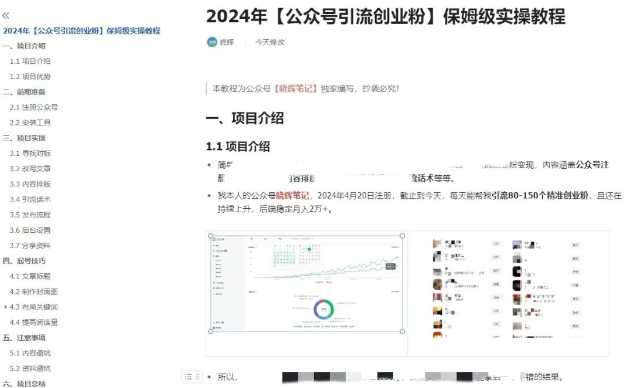This screenshot has height=388, width=629.
Task: Go to outline item 4.2 制作封面图
Action: tap(34, 291)
